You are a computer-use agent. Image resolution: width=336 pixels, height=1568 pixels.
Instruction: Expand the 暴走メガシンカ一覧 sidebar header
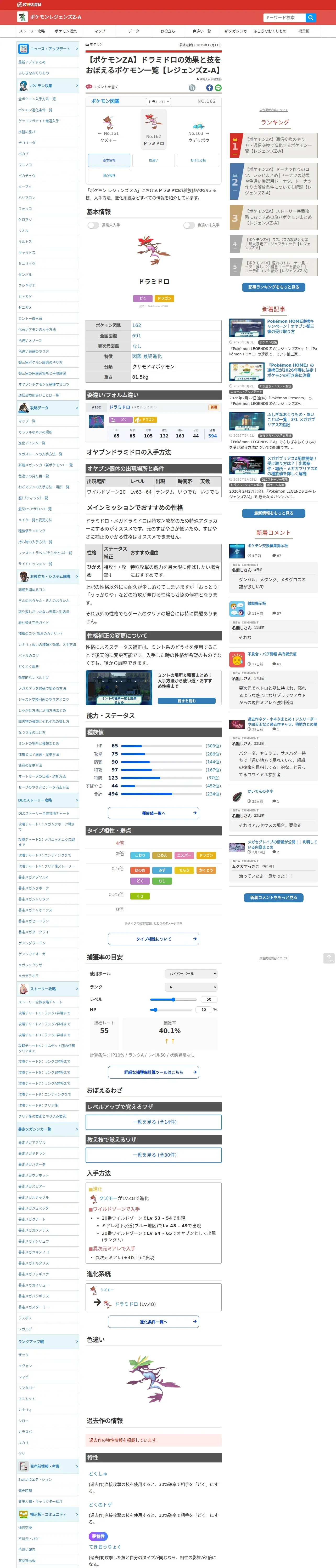[x=48, y=1129]
